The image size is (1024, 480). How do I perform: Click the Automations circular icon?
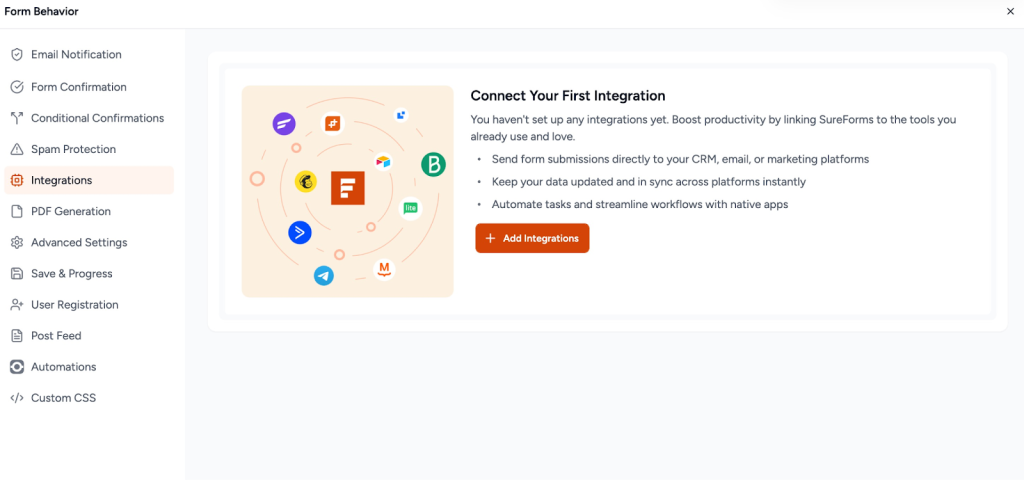point(16,367)
